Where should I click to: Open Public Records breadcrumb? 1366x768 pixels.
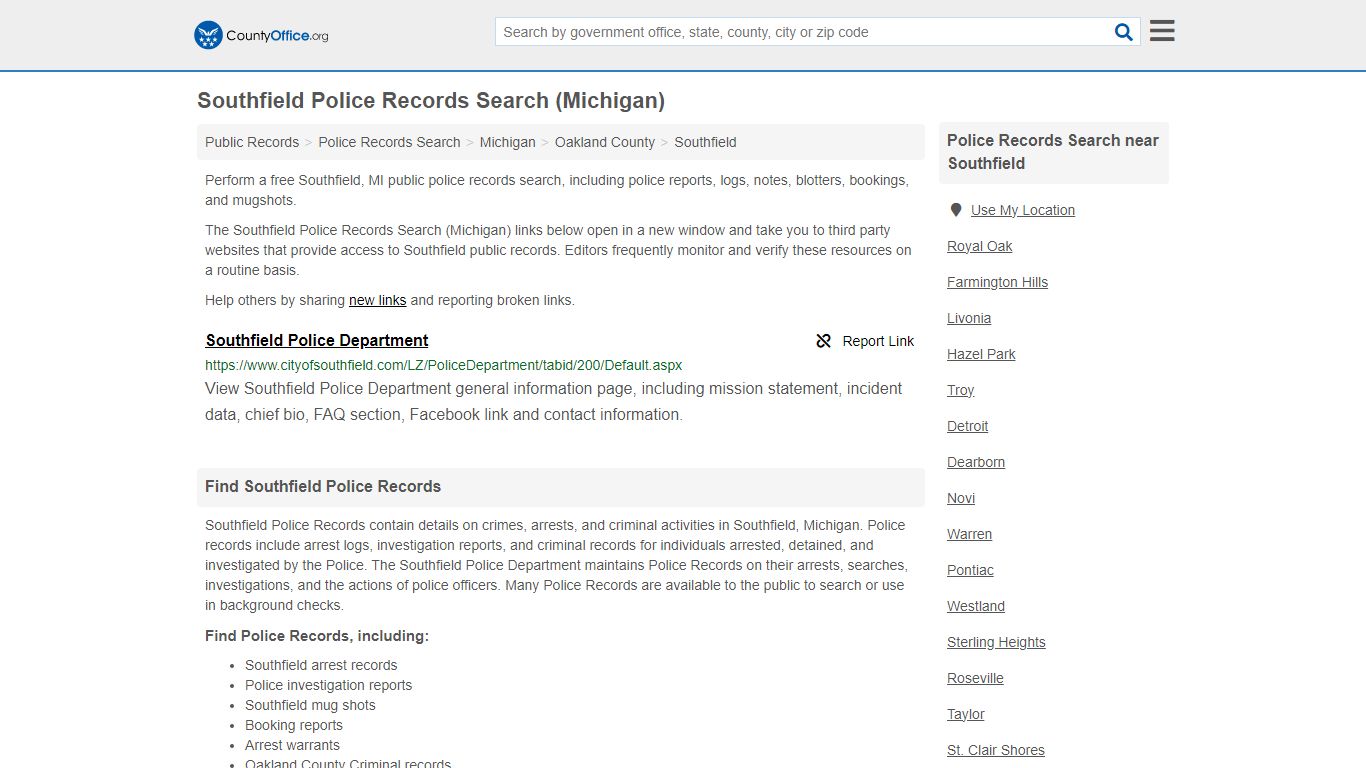[x=252, y=142]
